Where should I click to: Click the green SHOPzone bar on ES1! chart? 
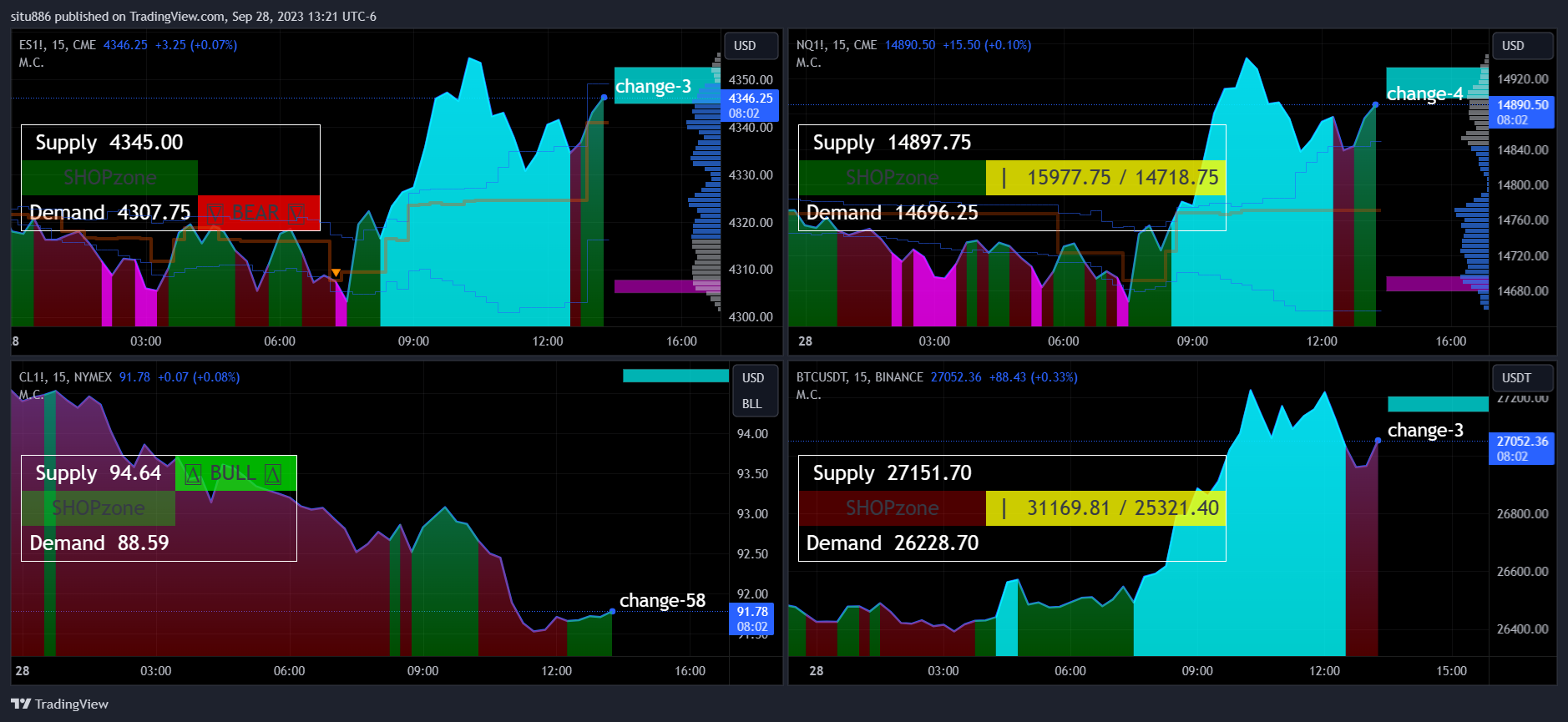coord(109,178)
